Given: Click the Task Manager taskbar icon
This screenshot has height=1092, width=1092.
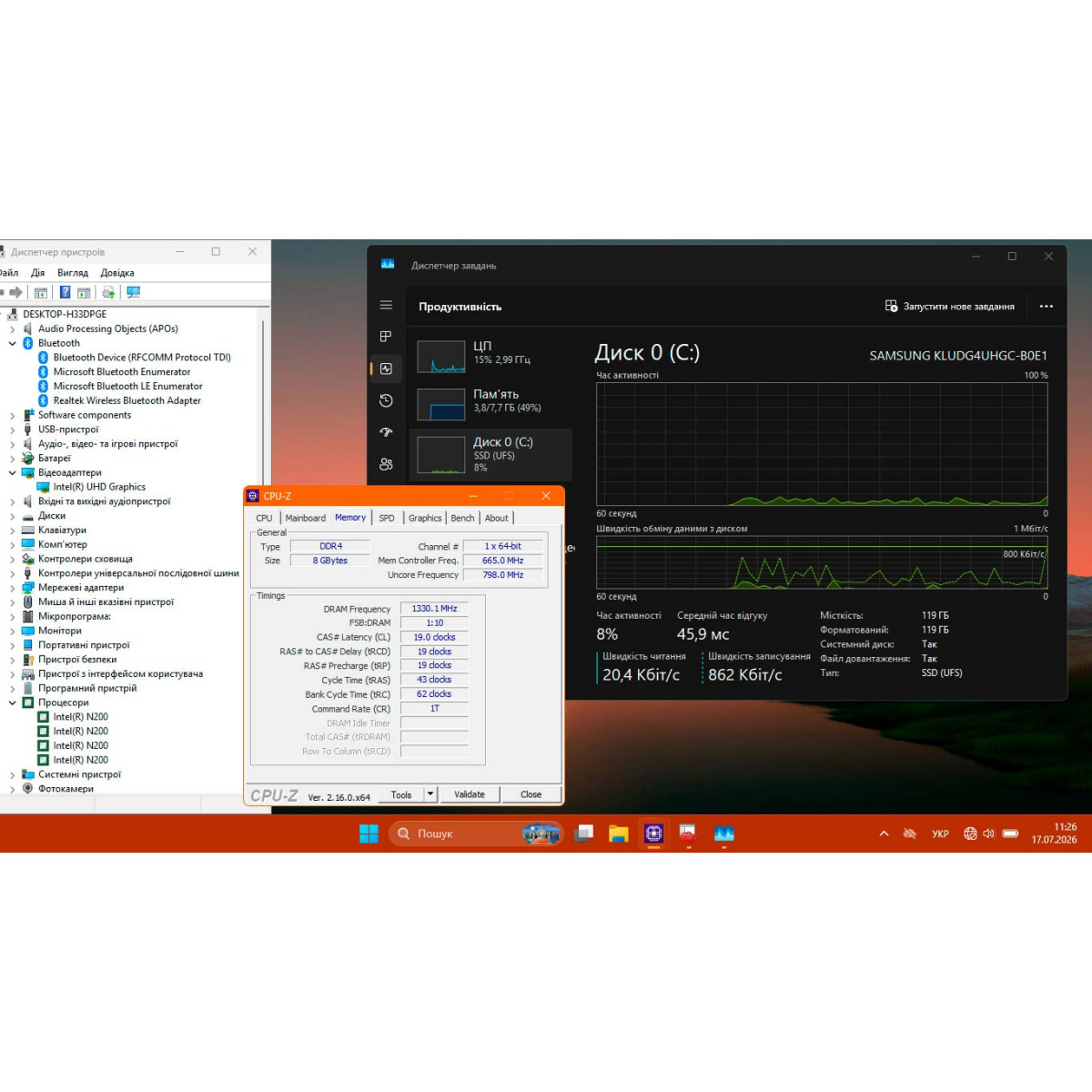Looking at the screenshot, I should (723, 834).
